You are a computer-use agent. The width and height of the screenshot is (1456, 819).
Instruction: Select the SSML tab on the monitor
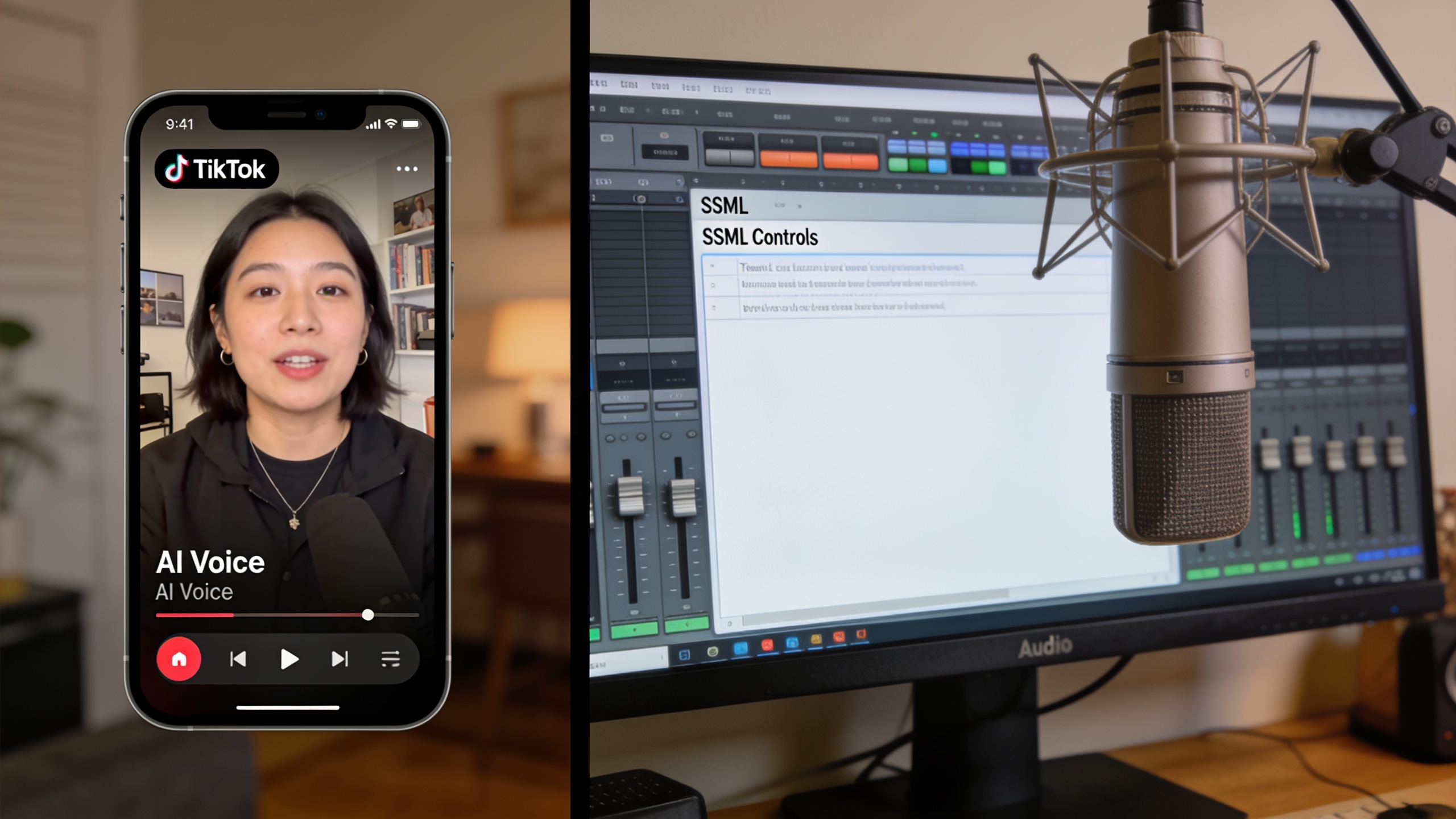724,206
